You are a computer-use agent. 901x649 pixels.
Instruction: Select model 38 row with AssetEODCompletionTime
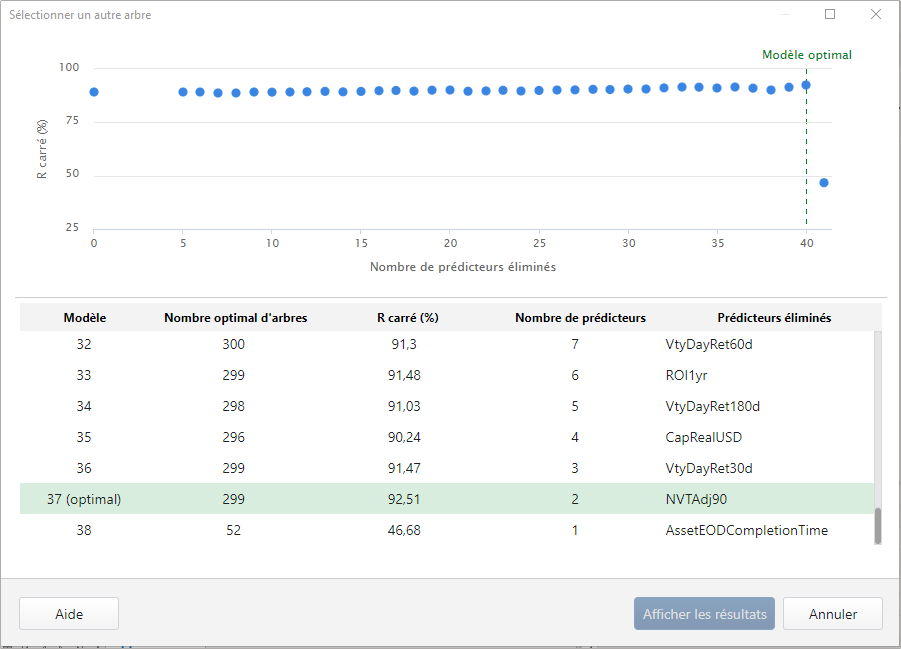tap(400, 530)
